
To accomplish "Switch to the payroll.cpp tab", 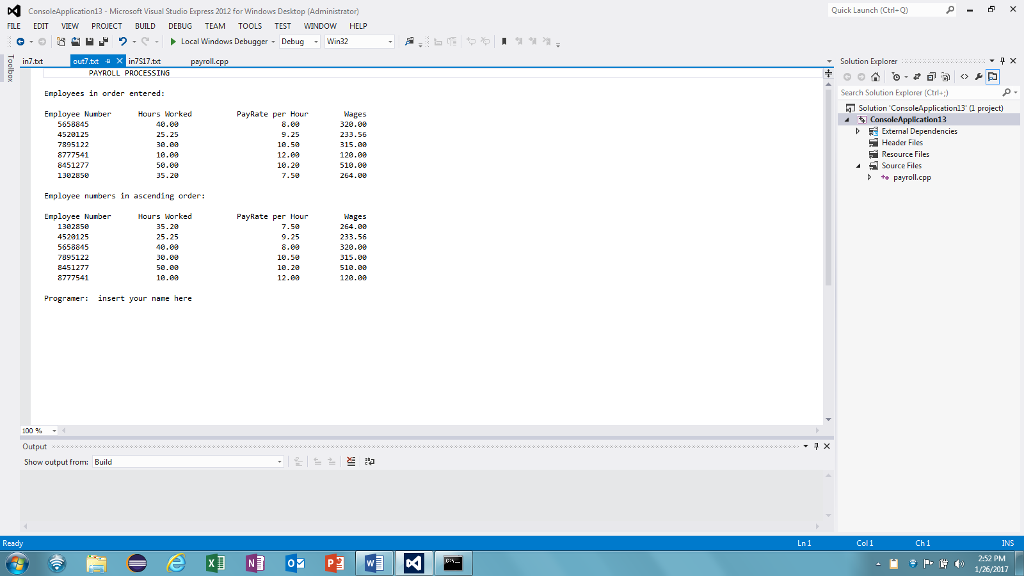I will [x=210, y=60].
